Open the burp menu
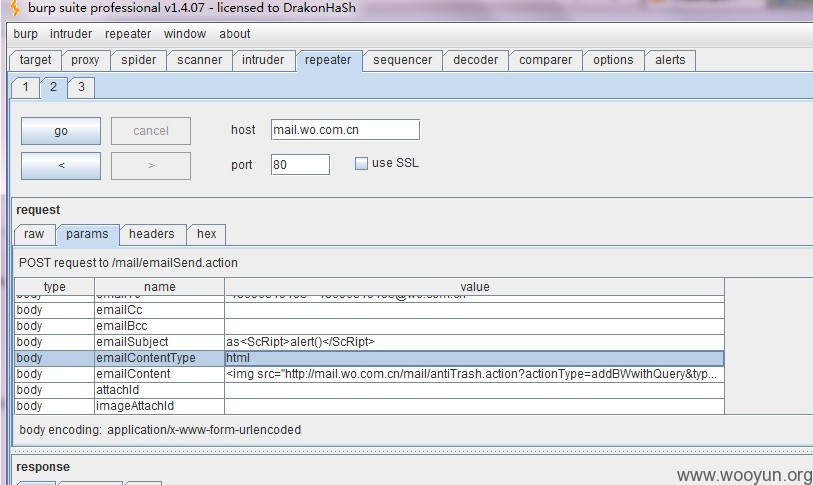 (x=25, y=34)
